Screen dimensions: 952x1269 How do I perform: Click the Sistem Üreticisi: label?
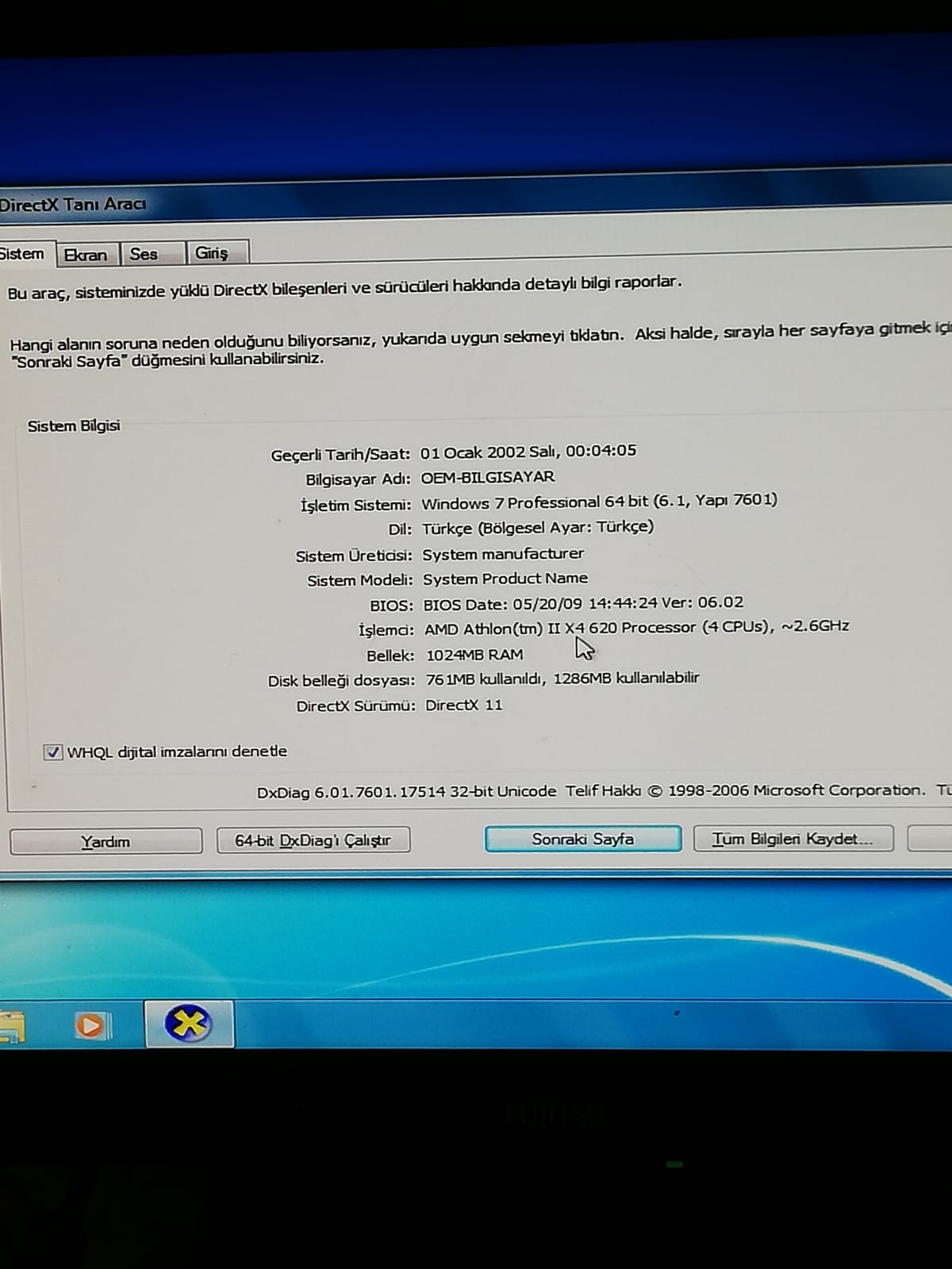pos(354,556)
